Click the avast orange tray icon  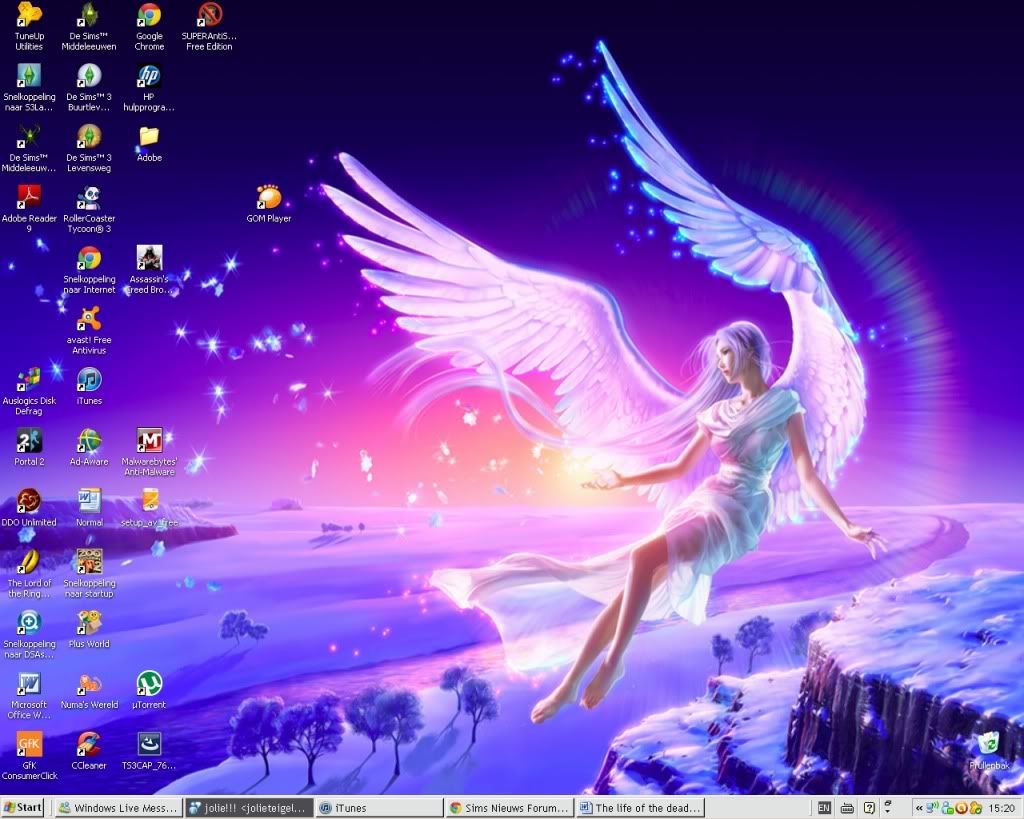[961, 808]
